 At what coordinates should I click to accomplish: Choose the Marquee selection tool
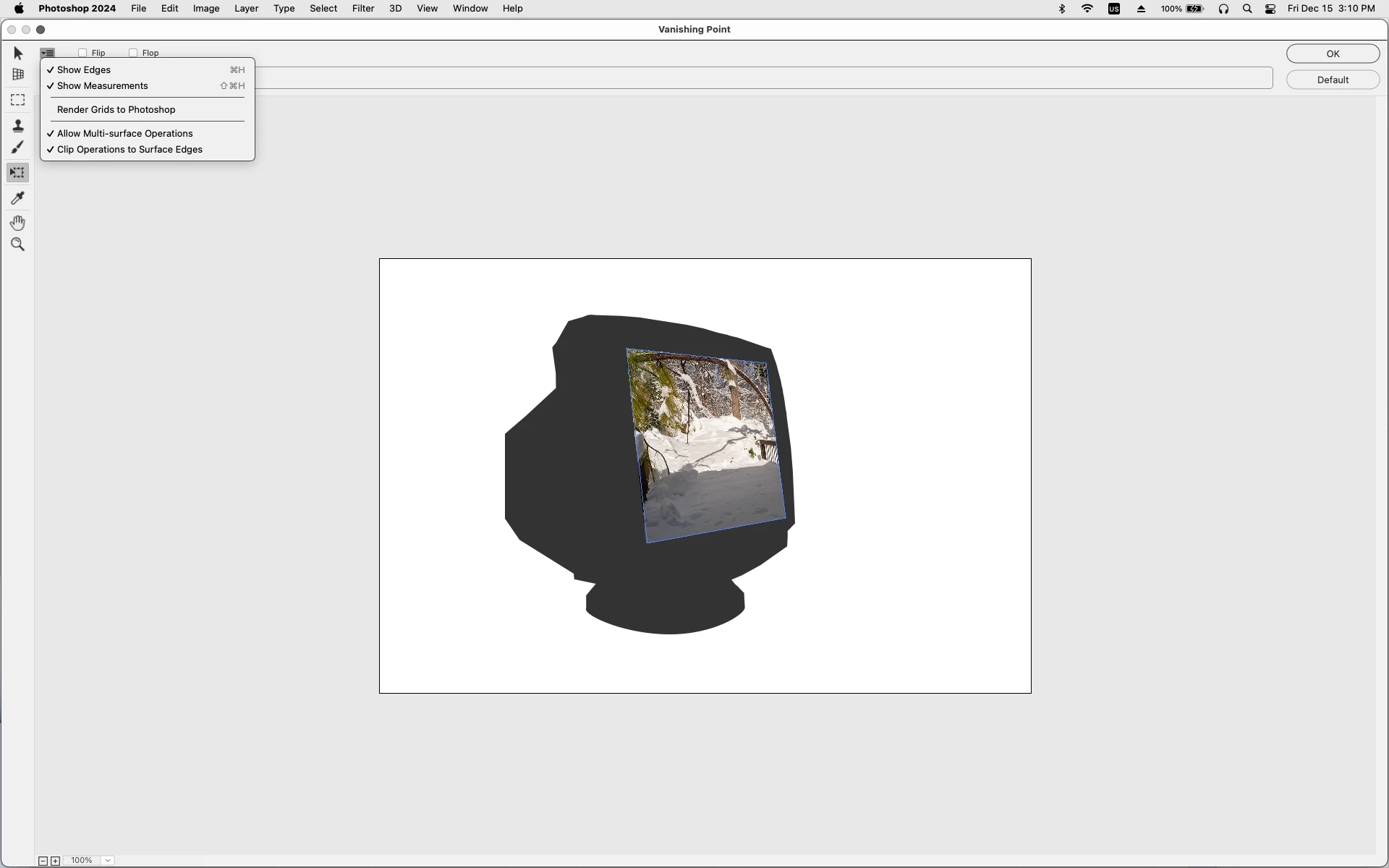click(18, 100)
